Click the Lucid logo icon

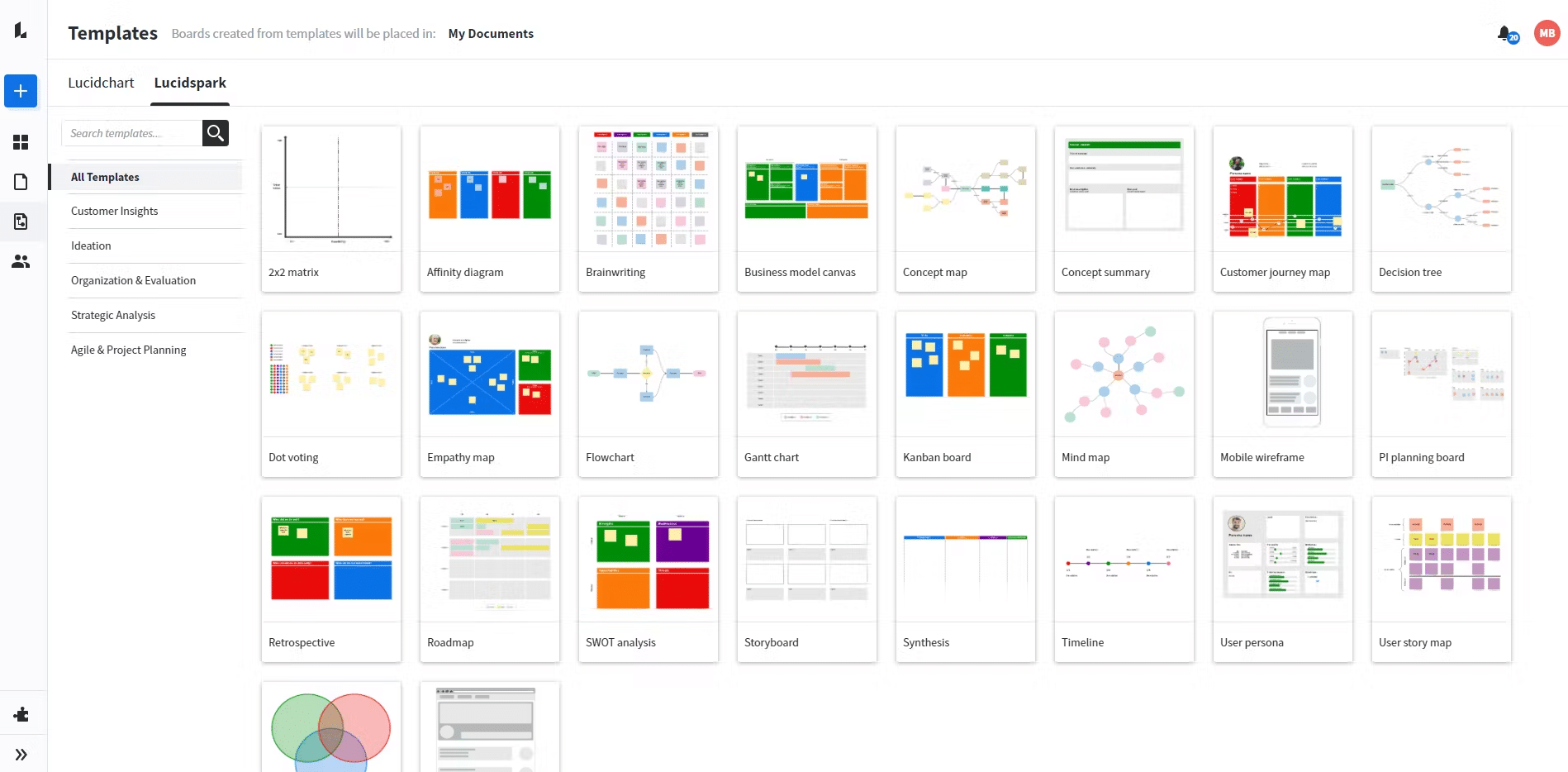(21, 31)
